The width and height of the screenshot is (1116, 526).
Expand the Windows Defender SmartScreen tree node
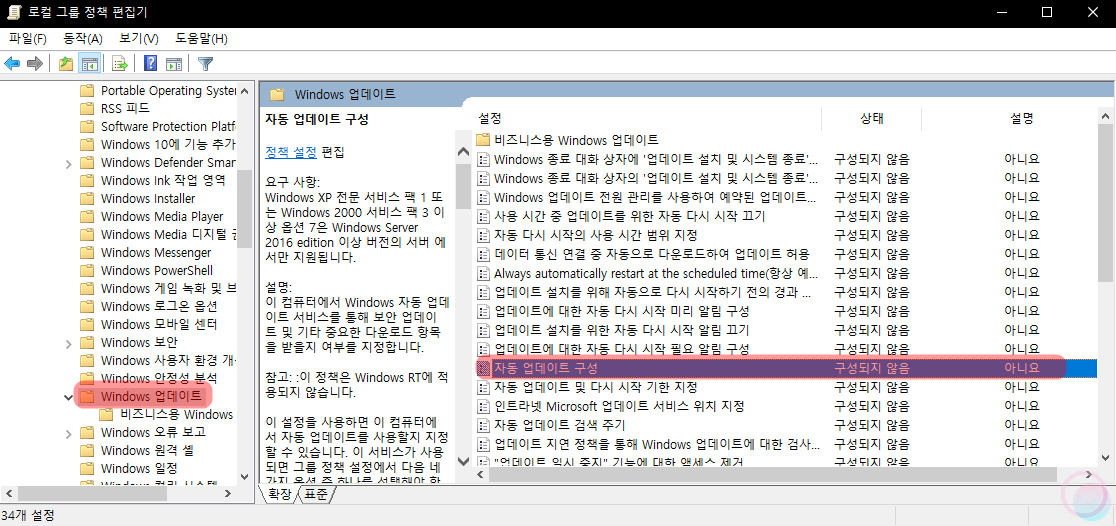(68, 163)
